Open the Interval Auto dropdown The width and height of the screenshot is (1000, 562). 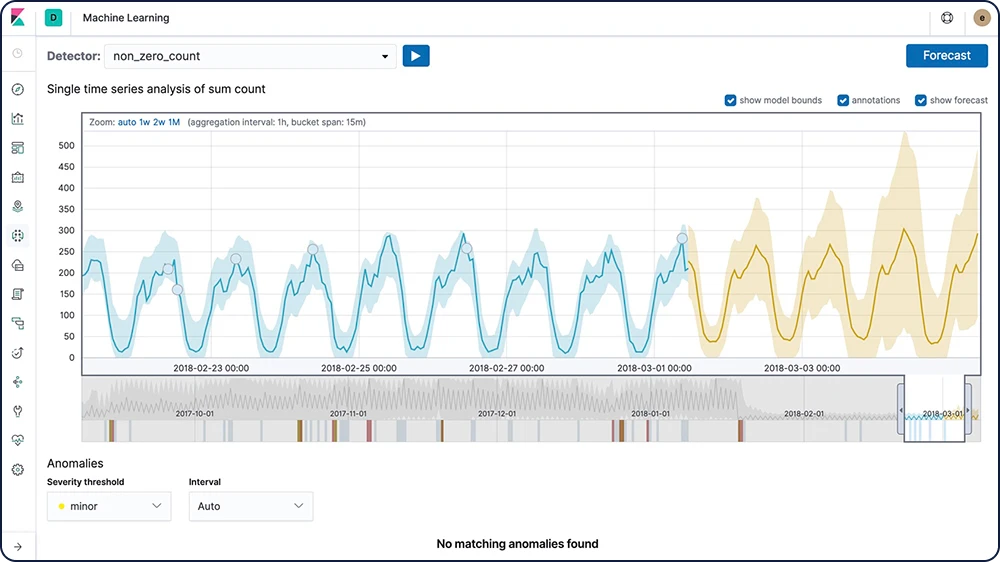click(x=250, y=506)
